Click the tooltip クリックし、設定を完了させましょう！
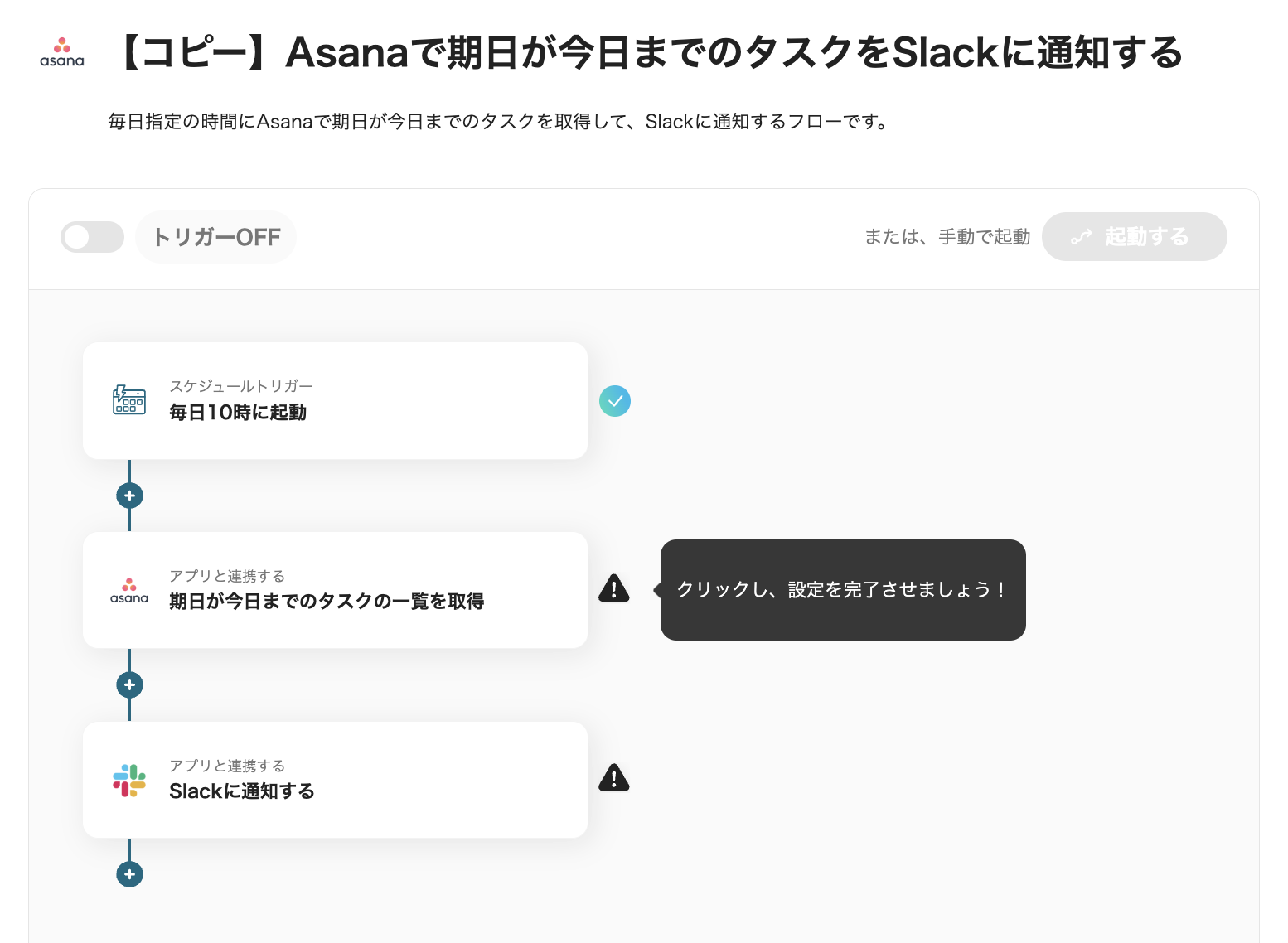The image size is (1288, 943). click(x=842, y=590)
